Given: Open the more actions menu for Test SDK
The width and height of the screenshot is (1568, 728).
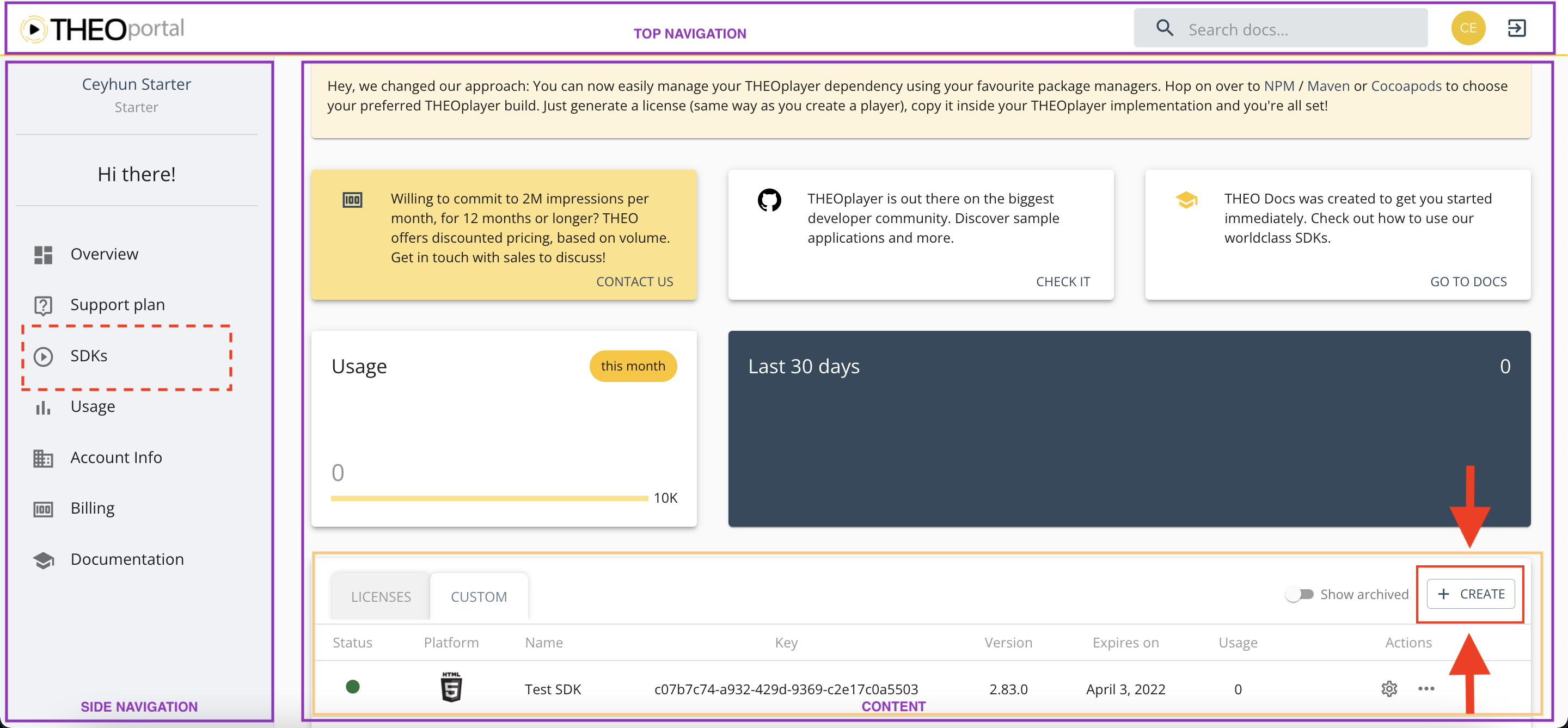Looking at the screenshot, I should pyautogui.click(x=1428, y=688).
